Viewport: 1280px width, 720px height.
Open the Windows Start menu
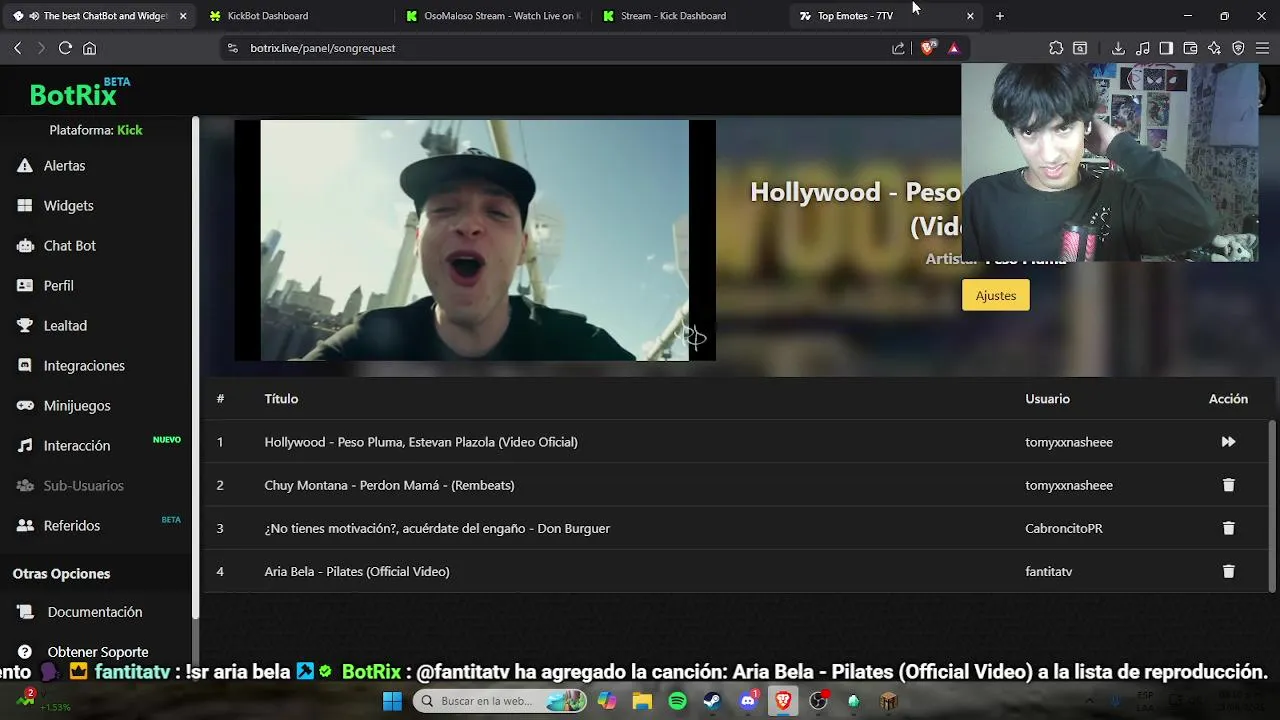tap(392, 701)
